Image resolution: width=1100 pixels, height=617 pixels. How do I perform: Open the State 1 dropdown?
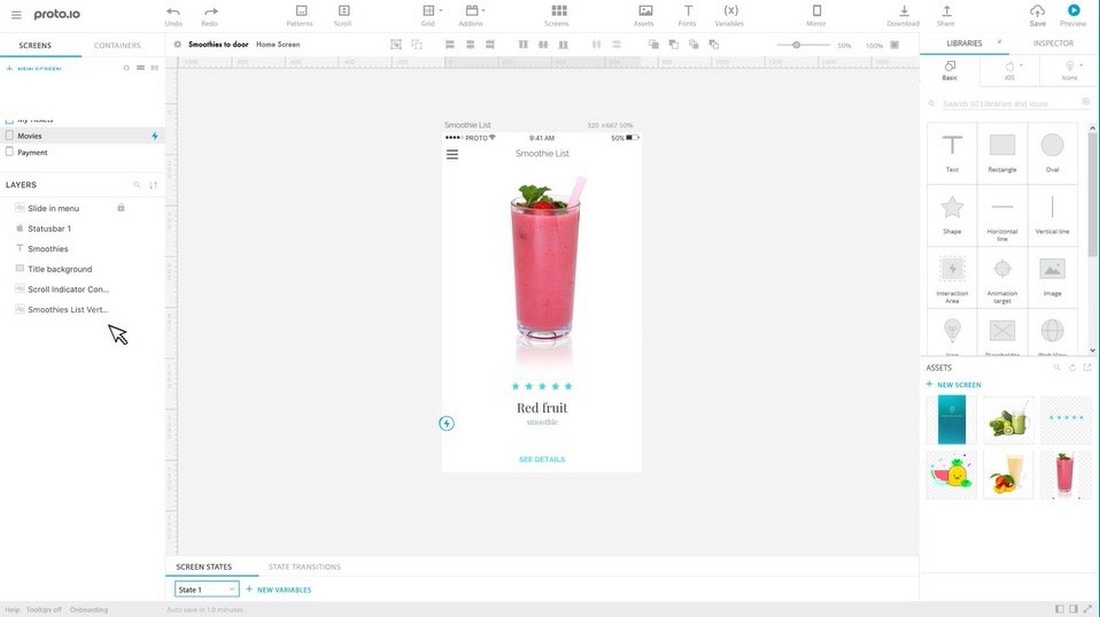coord(206,589)
